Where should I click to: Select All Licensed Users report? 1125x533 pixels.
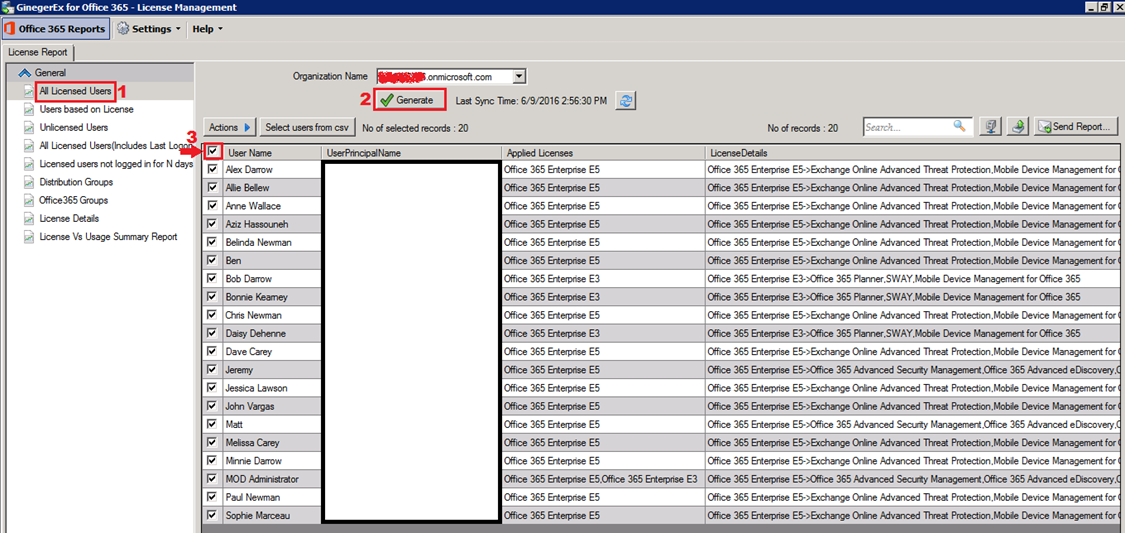[x=75, y=91]
